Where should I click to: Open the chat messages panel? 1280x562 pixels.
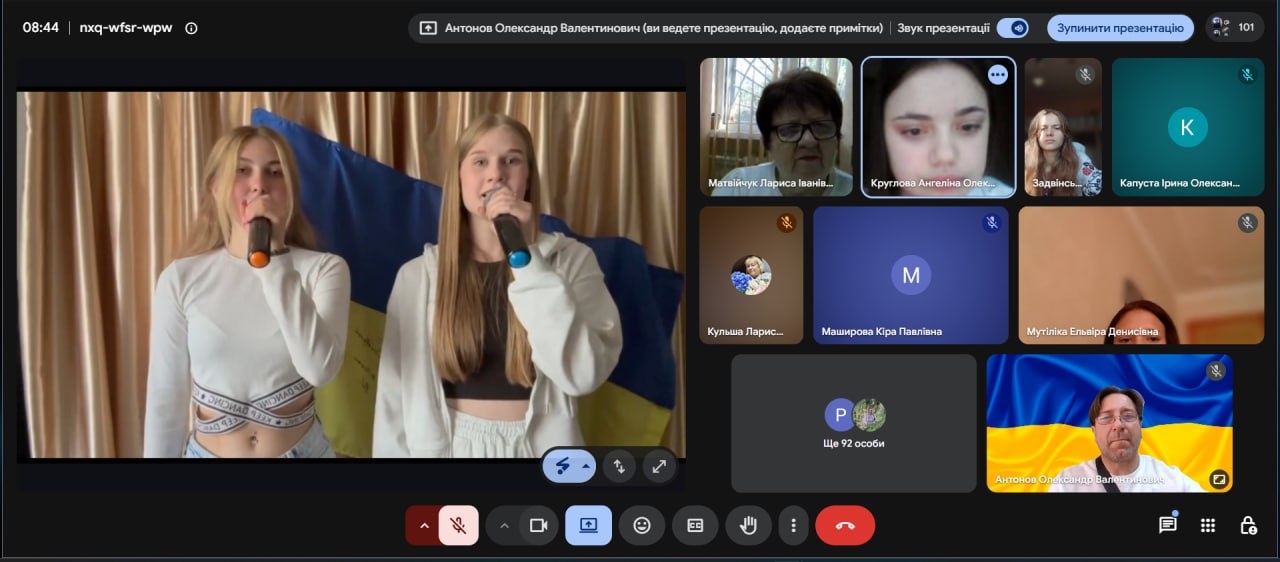pos(1167,525)
